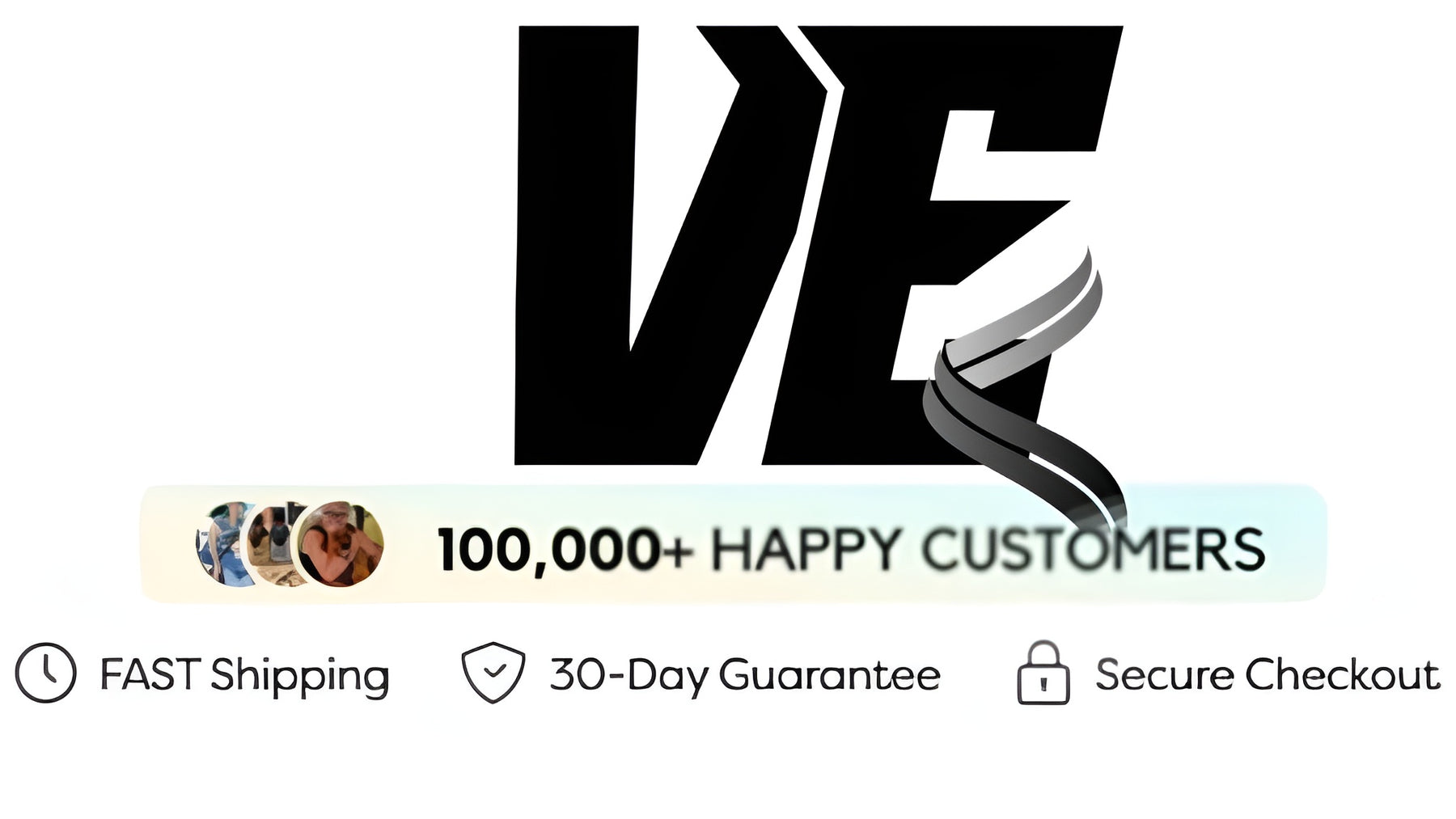Click the banner's blue right edge after CUSTOMERS
1456x819 pixels.
pyautogui.click(x=1296, y=543)
